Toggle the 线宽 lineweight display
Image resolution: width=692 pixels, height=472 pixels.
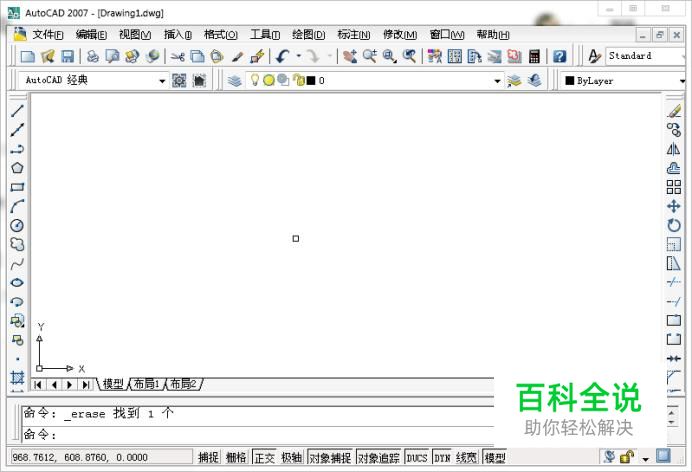click(466, 457)
